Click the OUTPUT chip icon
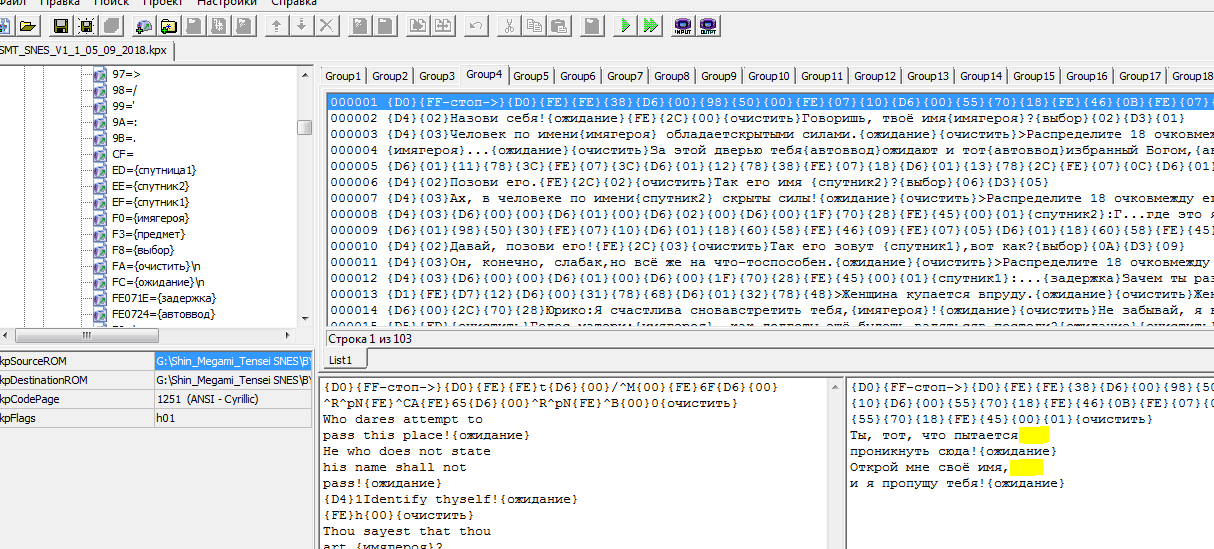 (708, 25)
